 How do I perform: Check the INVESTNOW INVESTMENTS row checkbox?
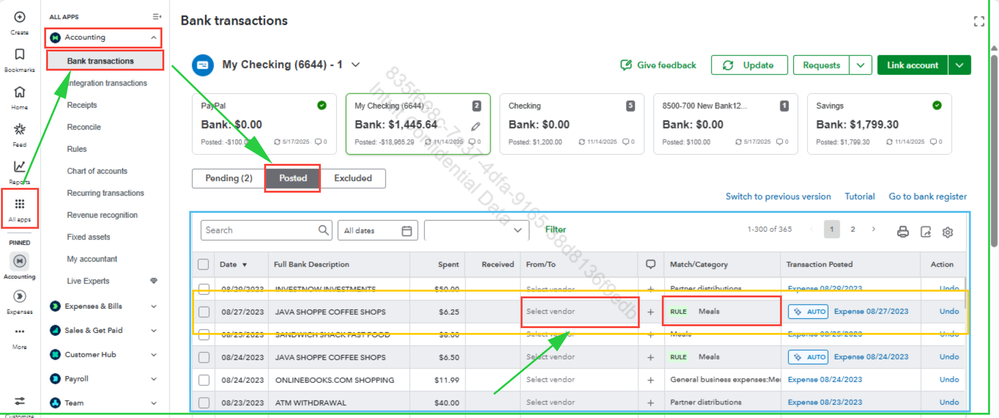(203, 289)
